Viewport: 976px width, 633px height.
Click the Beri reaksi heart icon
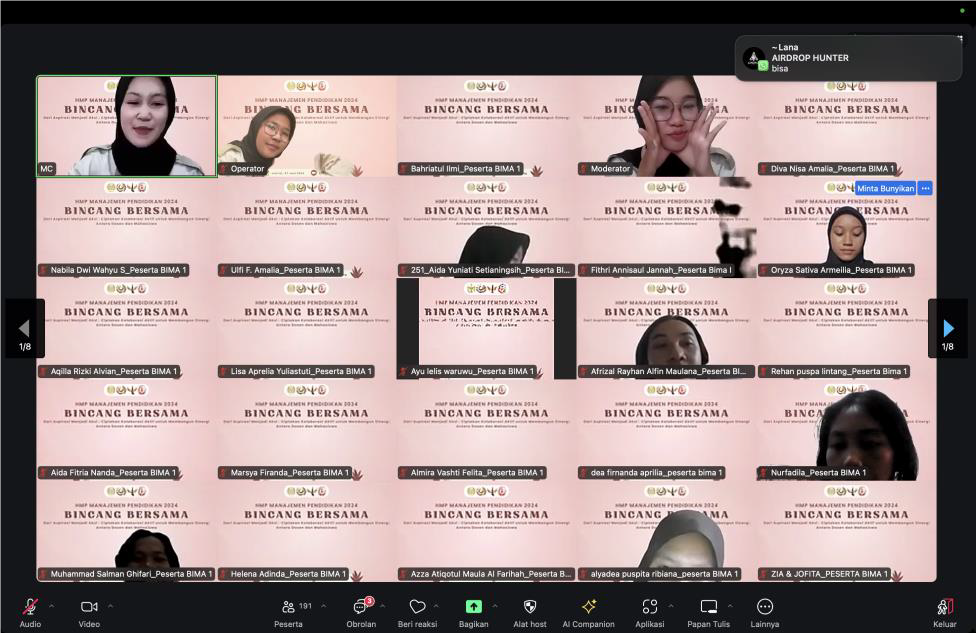tap(418, 607)
